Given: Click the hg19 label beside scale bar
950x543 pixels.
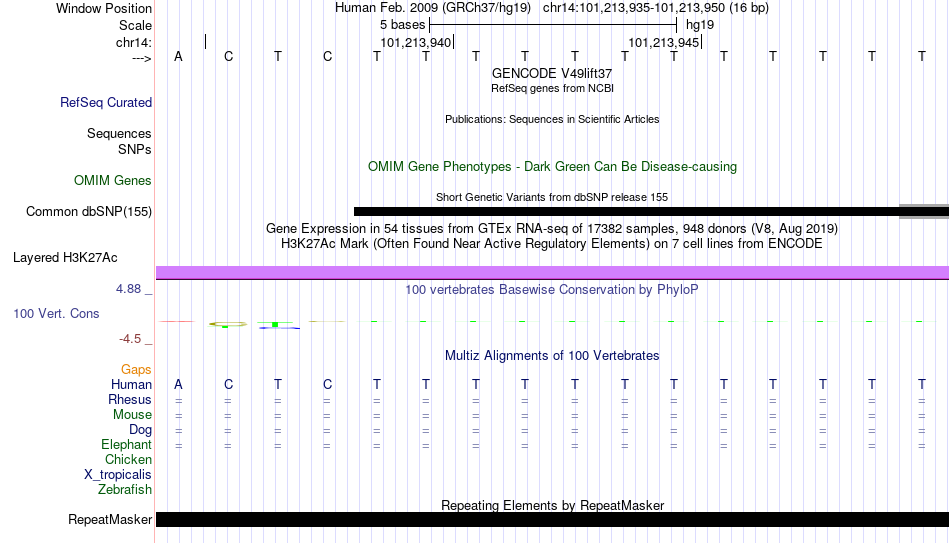Looking at the screenshot, I should point(700,25).
